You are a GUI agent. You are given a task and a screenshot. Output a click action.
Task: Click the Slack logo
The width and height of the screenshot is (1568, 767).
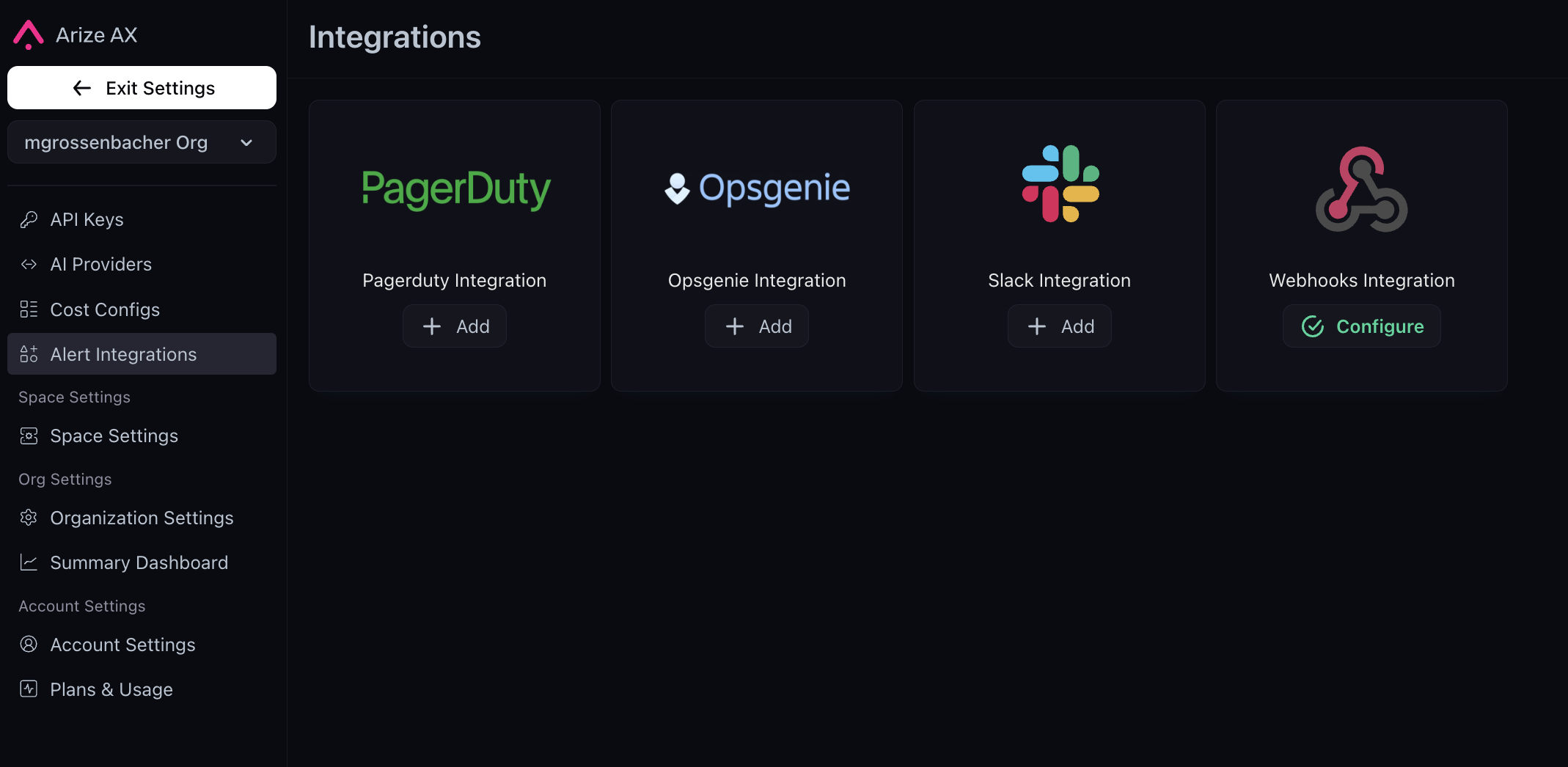click(x=1060, y=183)
